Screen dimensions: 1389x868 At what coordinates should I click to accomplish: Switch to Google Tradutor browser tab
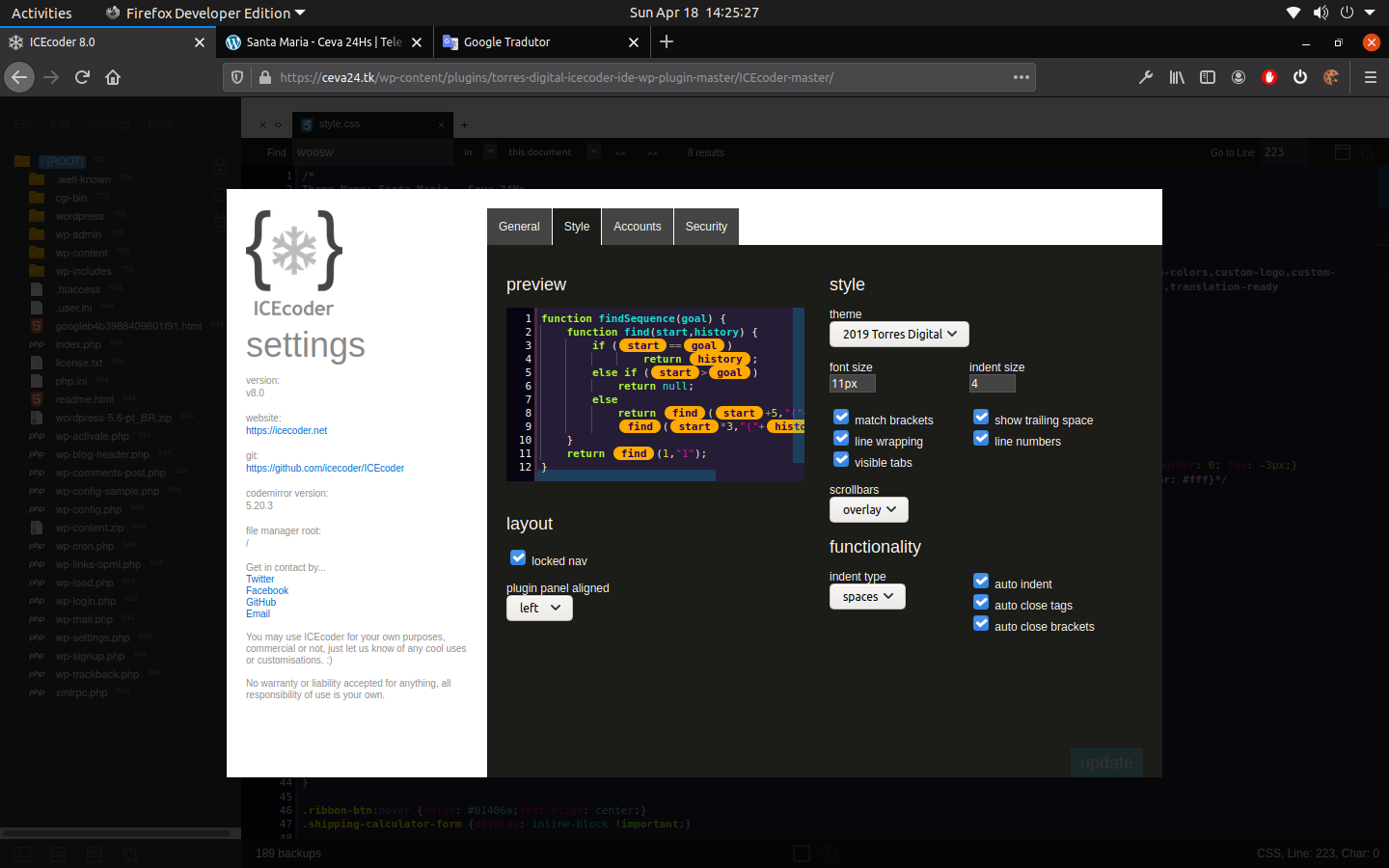pyautogui.click(x=540, y=42)
